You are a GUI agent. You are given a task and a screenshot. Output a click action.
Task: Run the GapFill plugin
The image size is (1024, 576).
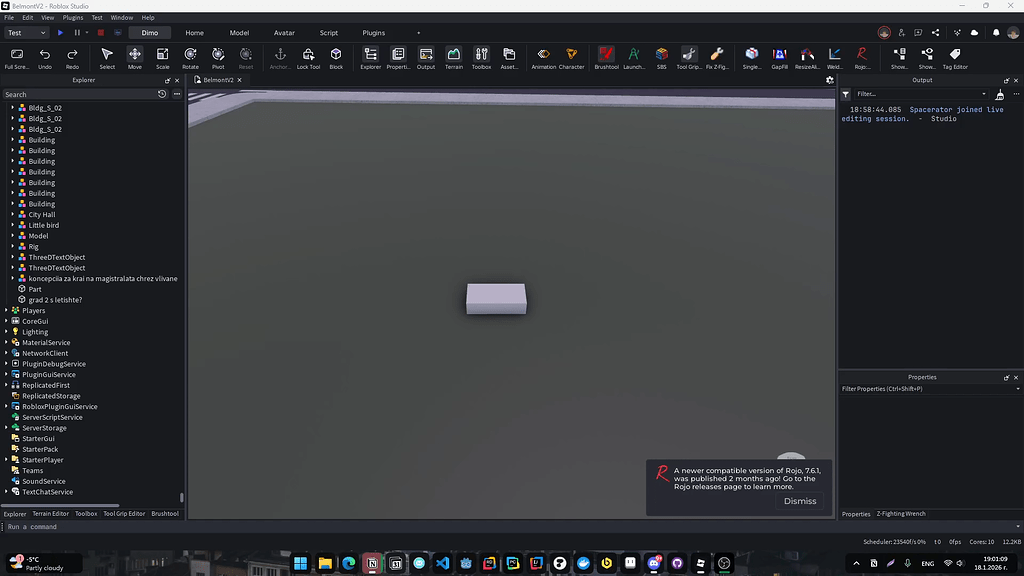pyautogui.click(x=779, y=57)
